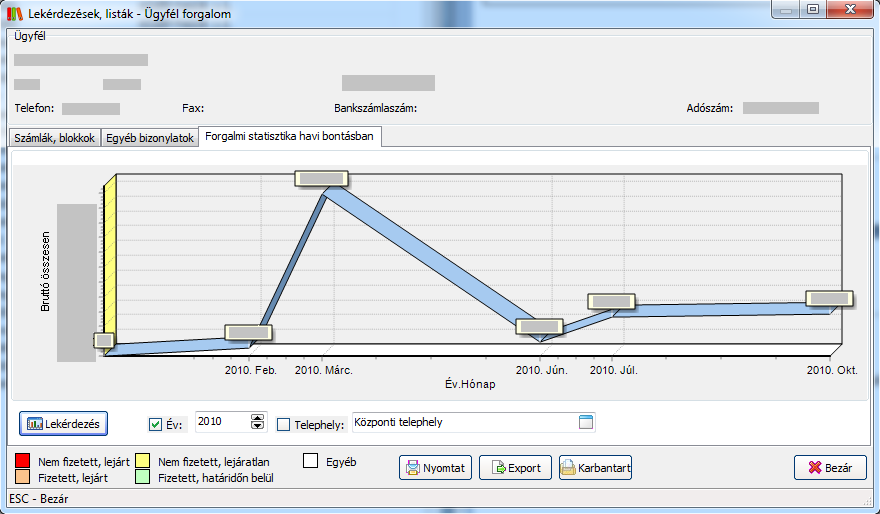880x514 pixels.
Task: Click the green Fizetett, határidőn belül swatch
Action: tap(140, 478)
